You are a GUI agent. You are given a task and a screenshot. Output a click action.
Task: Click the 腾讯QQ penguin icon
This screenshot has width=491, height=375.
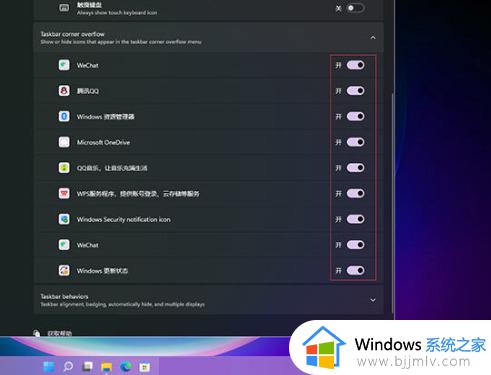(64, 91)
